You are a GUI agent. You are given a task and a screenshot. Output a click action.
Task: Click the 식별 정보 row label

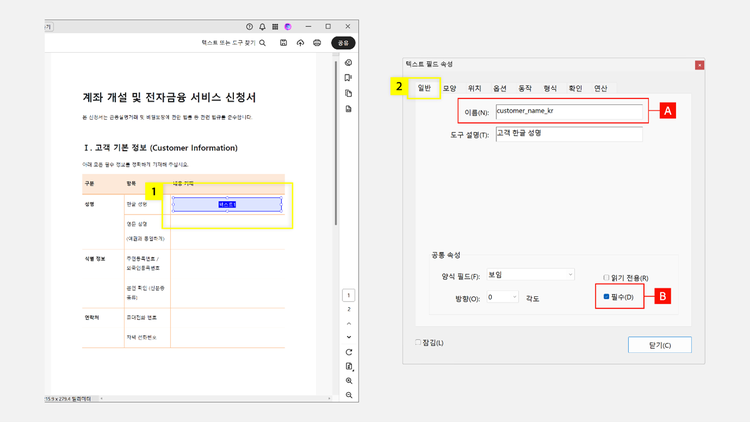(x=95, y=259)
